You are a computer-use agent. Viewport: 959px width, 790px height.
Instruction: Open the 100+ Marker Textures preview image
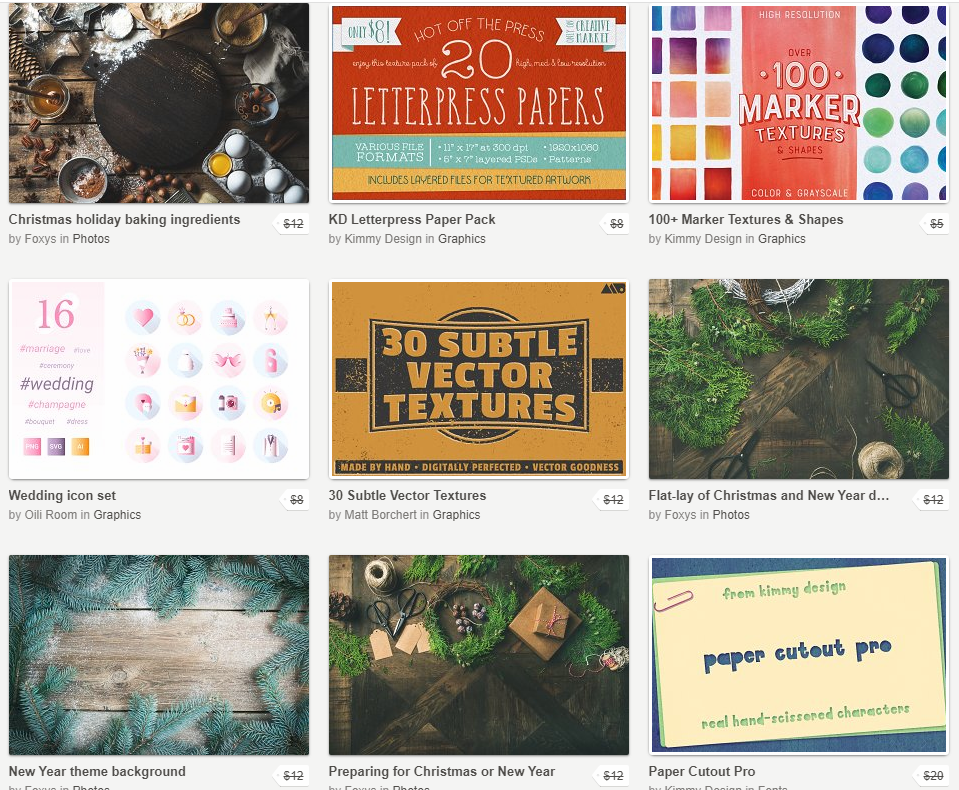click(798, 103)
